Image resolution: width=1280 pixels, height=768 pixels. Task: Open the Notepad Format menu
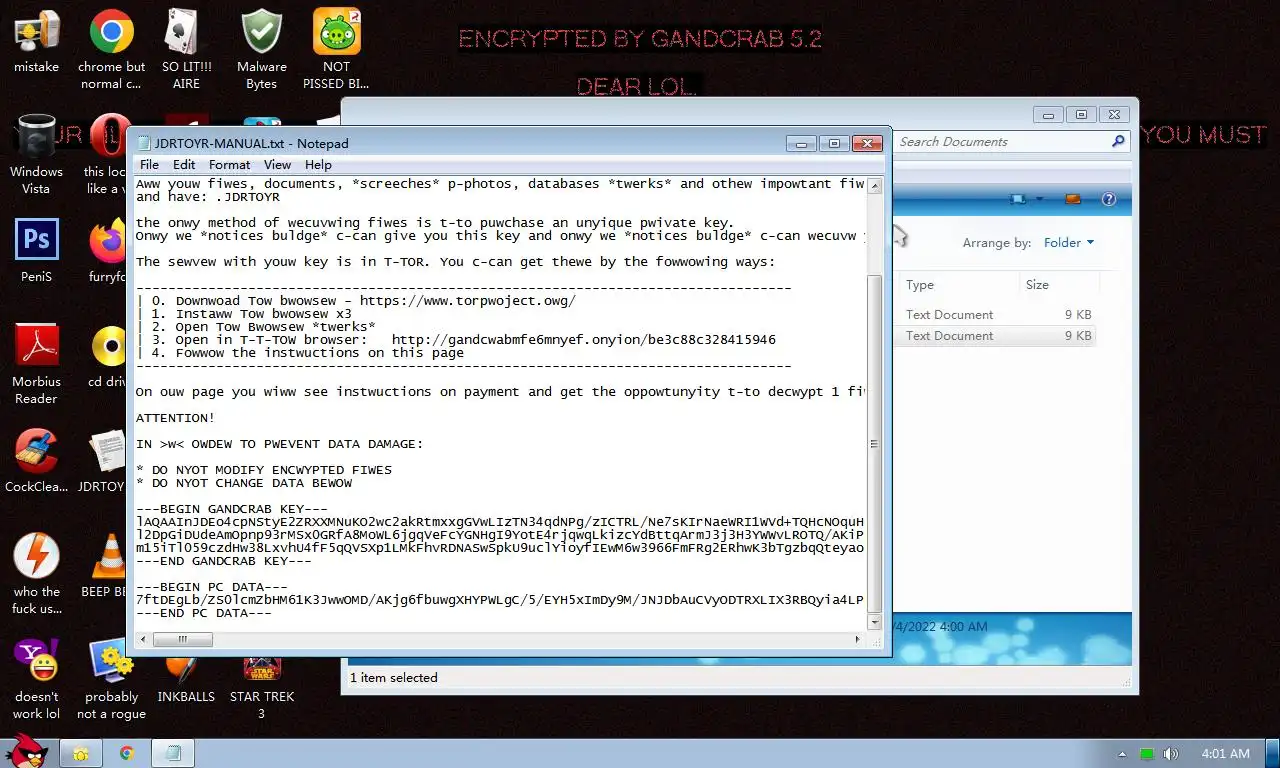tap(230, 165)
